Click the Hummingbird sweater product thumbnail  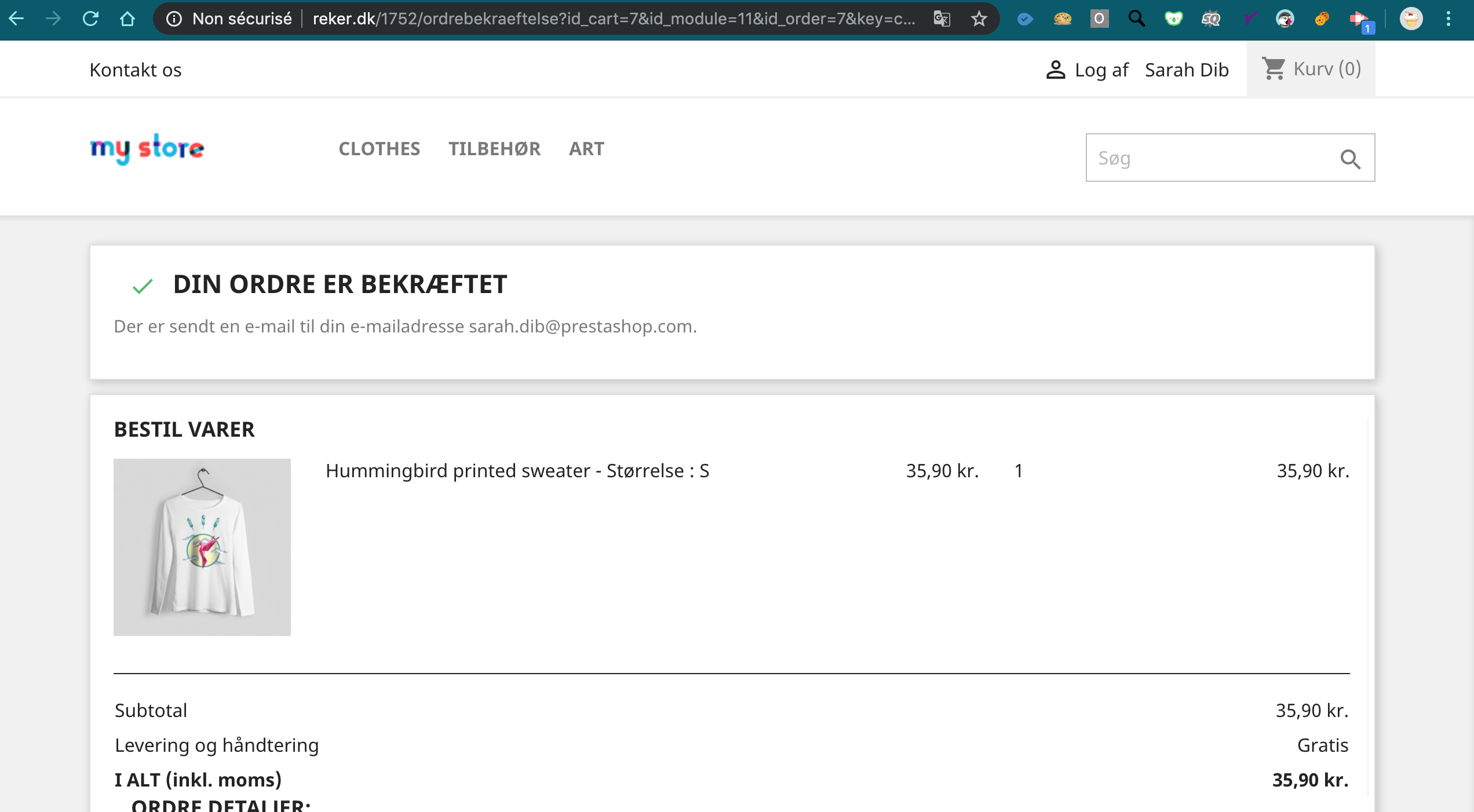pyautogui.click(x=202, y=547)
